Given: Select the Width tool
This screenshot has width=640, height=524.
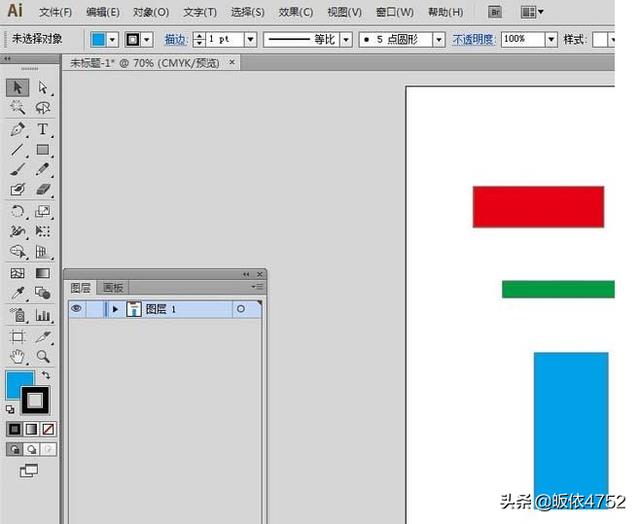Looking at the screenshot, I should click(x=17, y=231).
